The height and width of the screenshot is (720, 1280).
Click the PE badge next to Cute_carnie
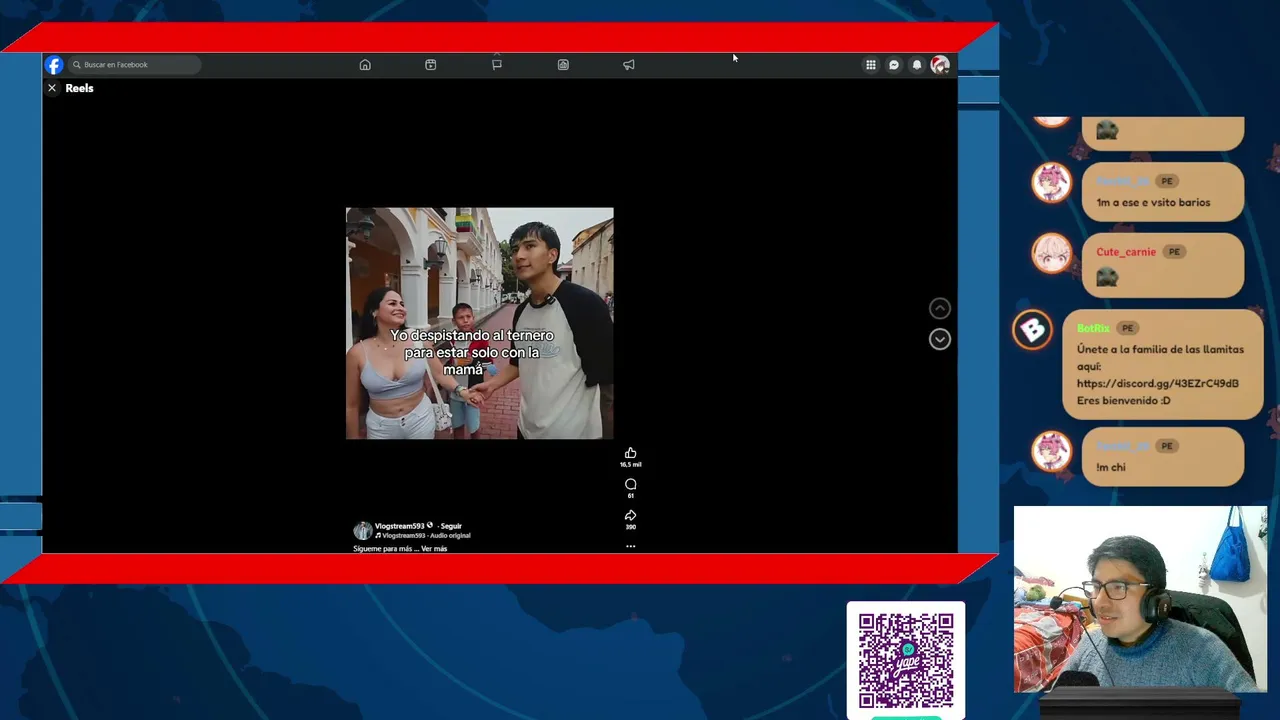tap(1174, 252)
